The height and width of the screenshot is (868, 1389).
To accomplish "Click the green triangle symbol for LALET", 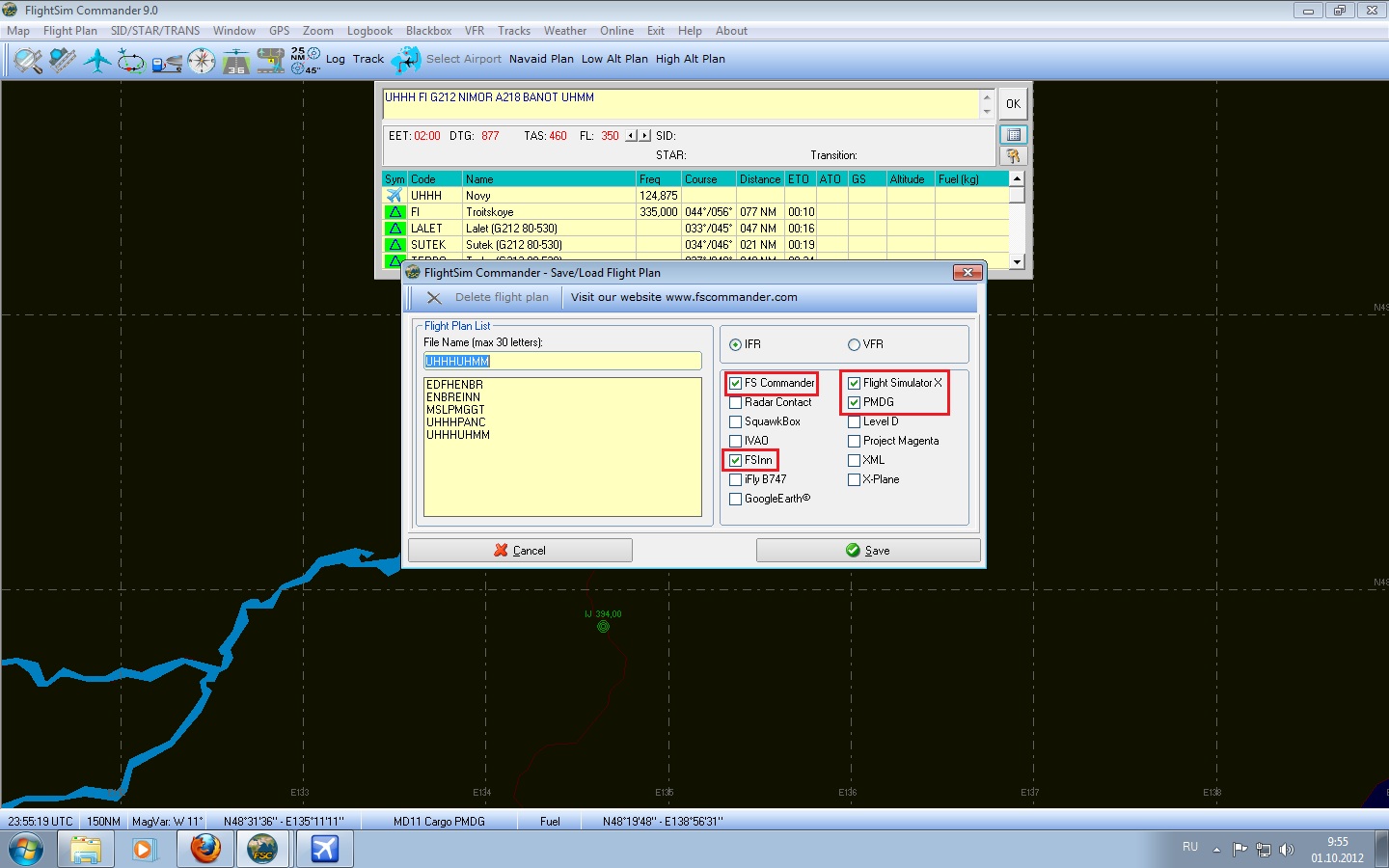I will 395,229.
